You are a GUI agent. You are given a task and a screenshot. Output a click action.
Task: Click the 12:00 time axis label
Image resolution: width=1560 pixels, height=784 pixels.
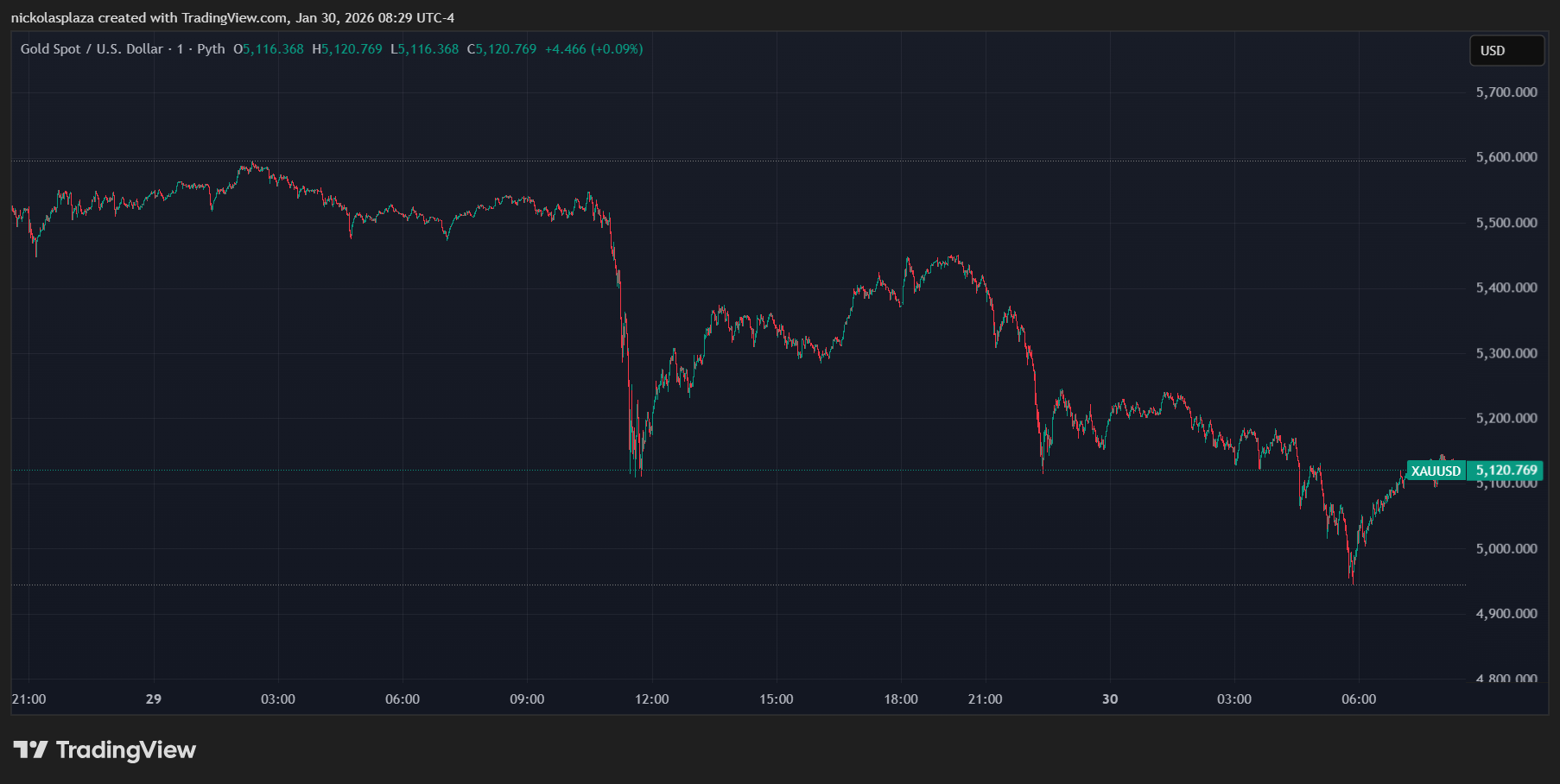(x=651, y=699)
